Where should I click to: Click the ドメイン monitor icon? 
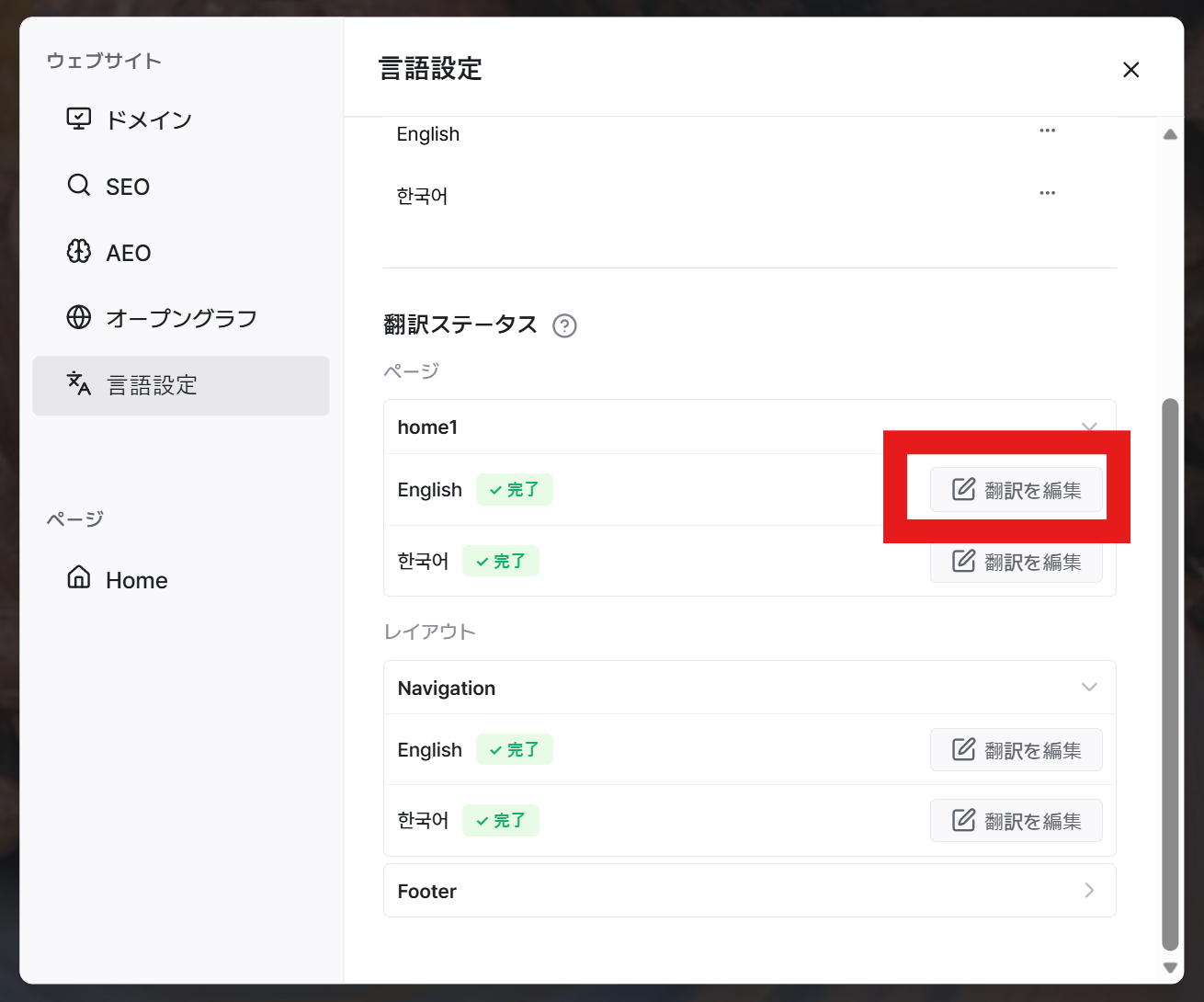(79, 119)
